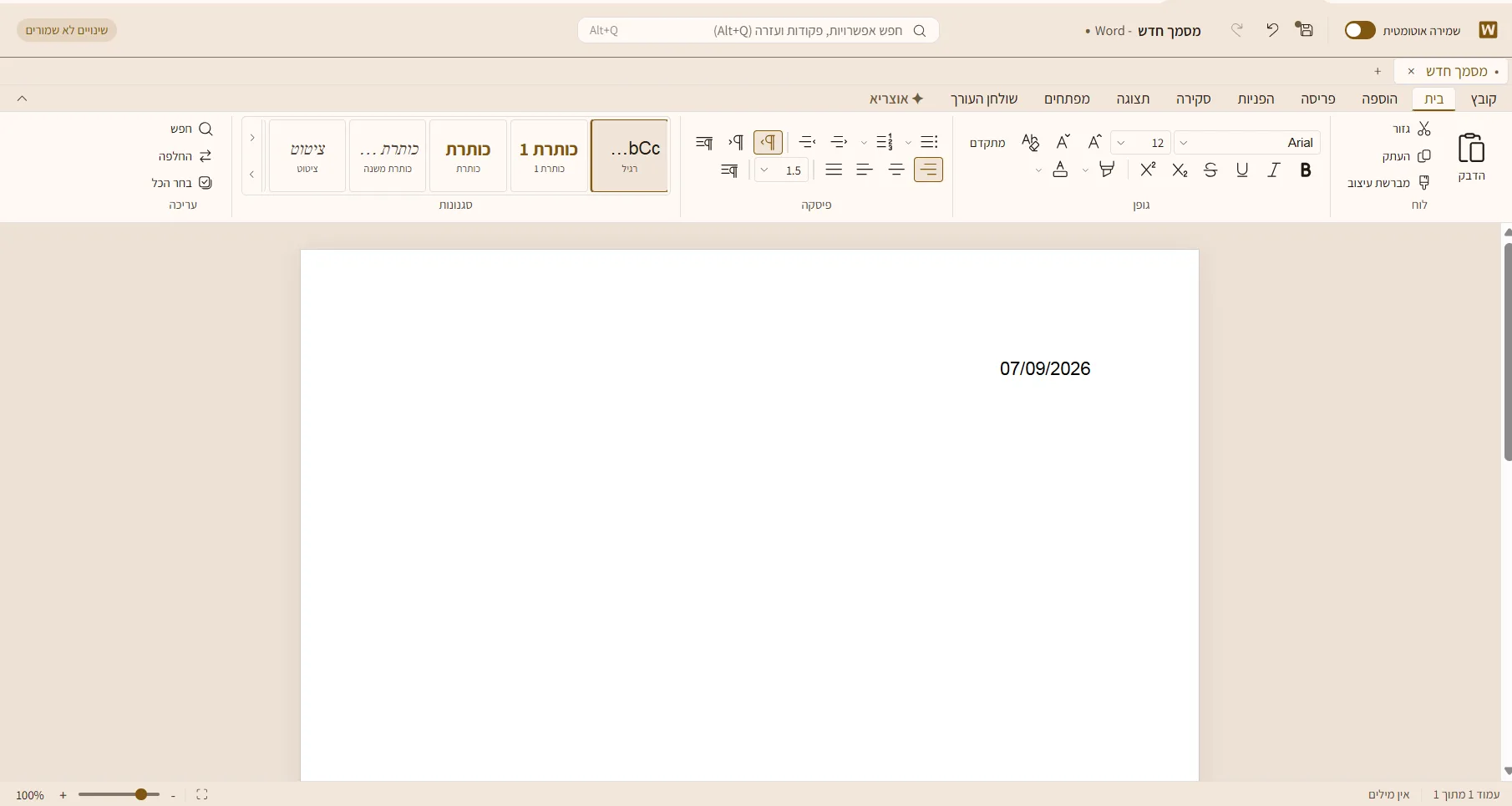The height and width of the screenshot is (806, 1512).
Task: Open the File (קובץ) tab
Action: point(1484,99)
